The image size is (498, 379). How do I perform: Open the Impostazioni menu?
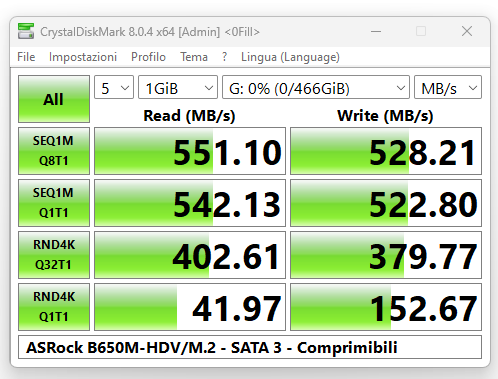[83, 57]
